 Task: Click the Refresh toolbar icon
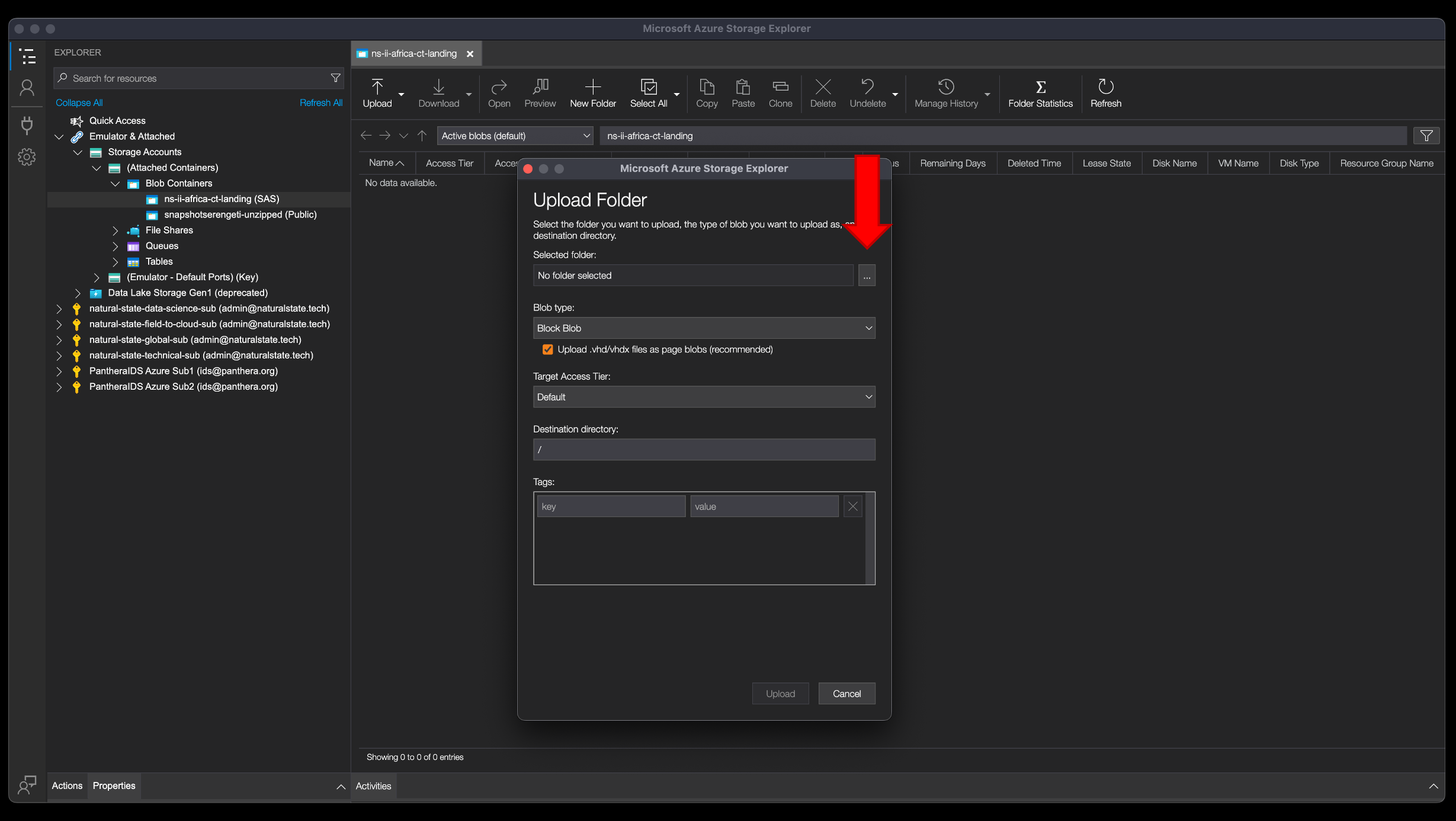pos(1105,94)
